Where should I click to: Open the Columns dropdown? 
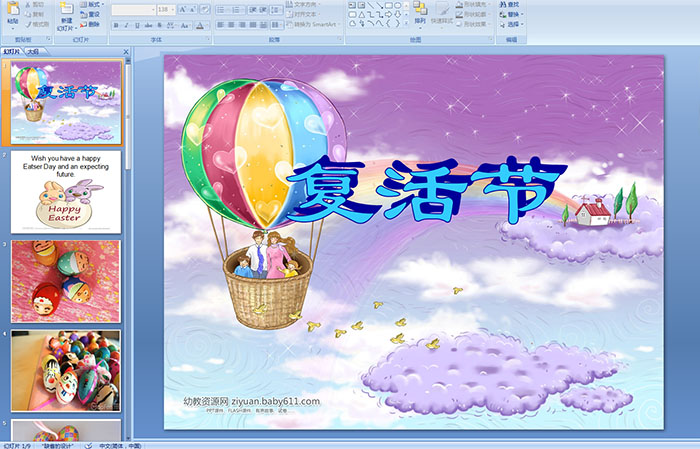277,25
